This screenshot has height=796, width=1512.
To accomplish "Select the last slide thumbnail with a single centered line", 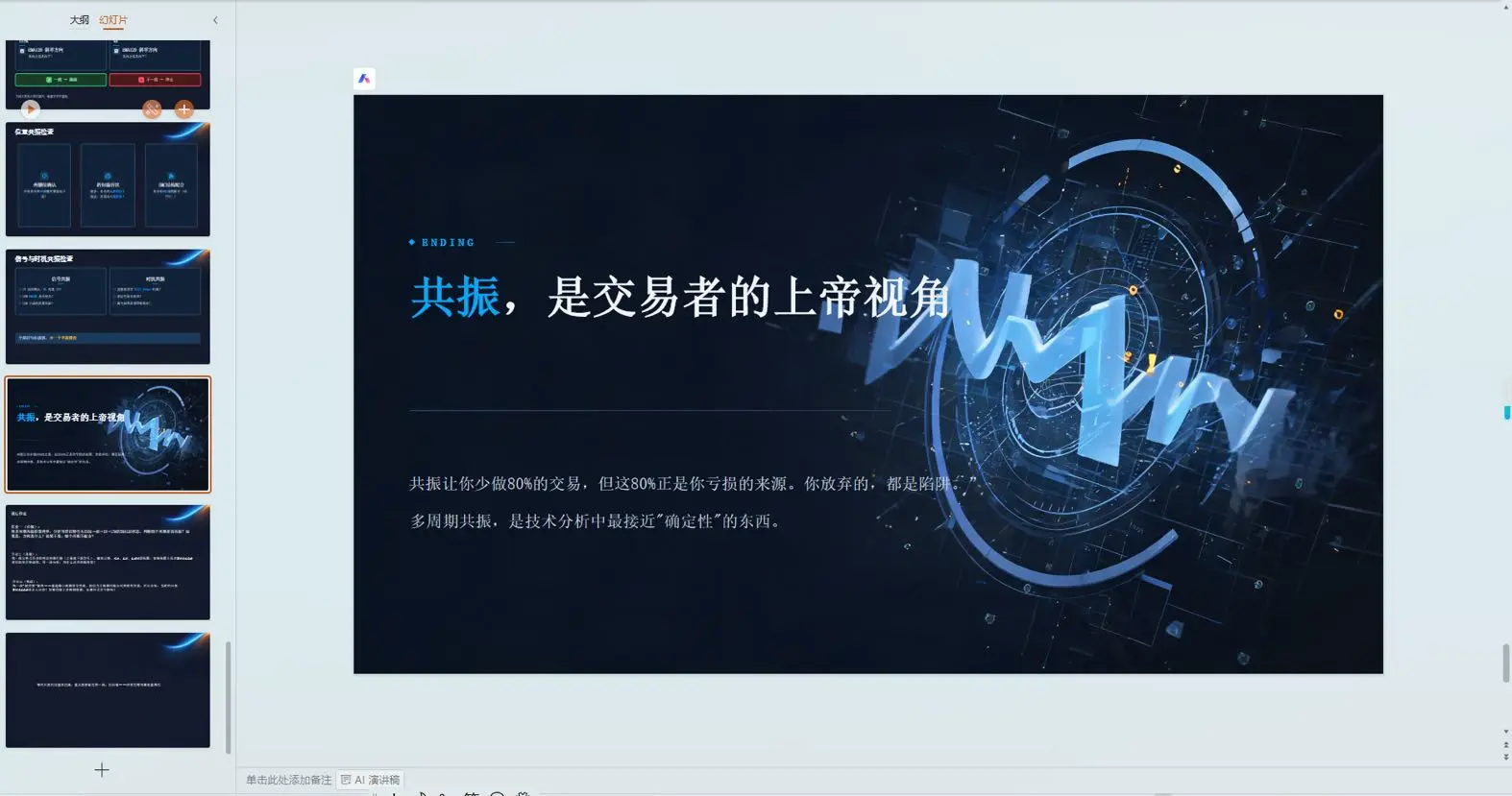I will click(x=108, y=690).
